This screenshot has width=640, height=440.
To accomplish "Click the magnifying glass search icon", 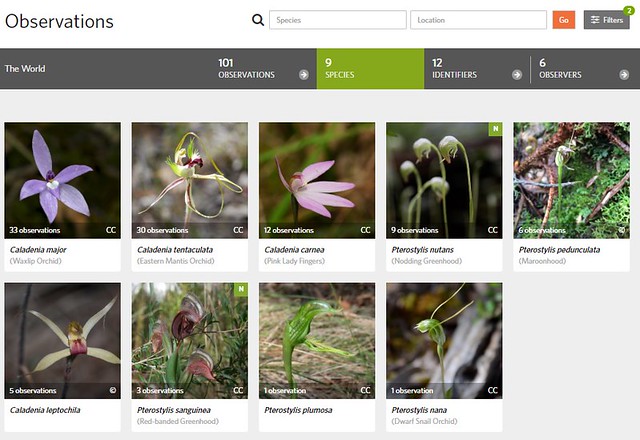I will 258,20.
